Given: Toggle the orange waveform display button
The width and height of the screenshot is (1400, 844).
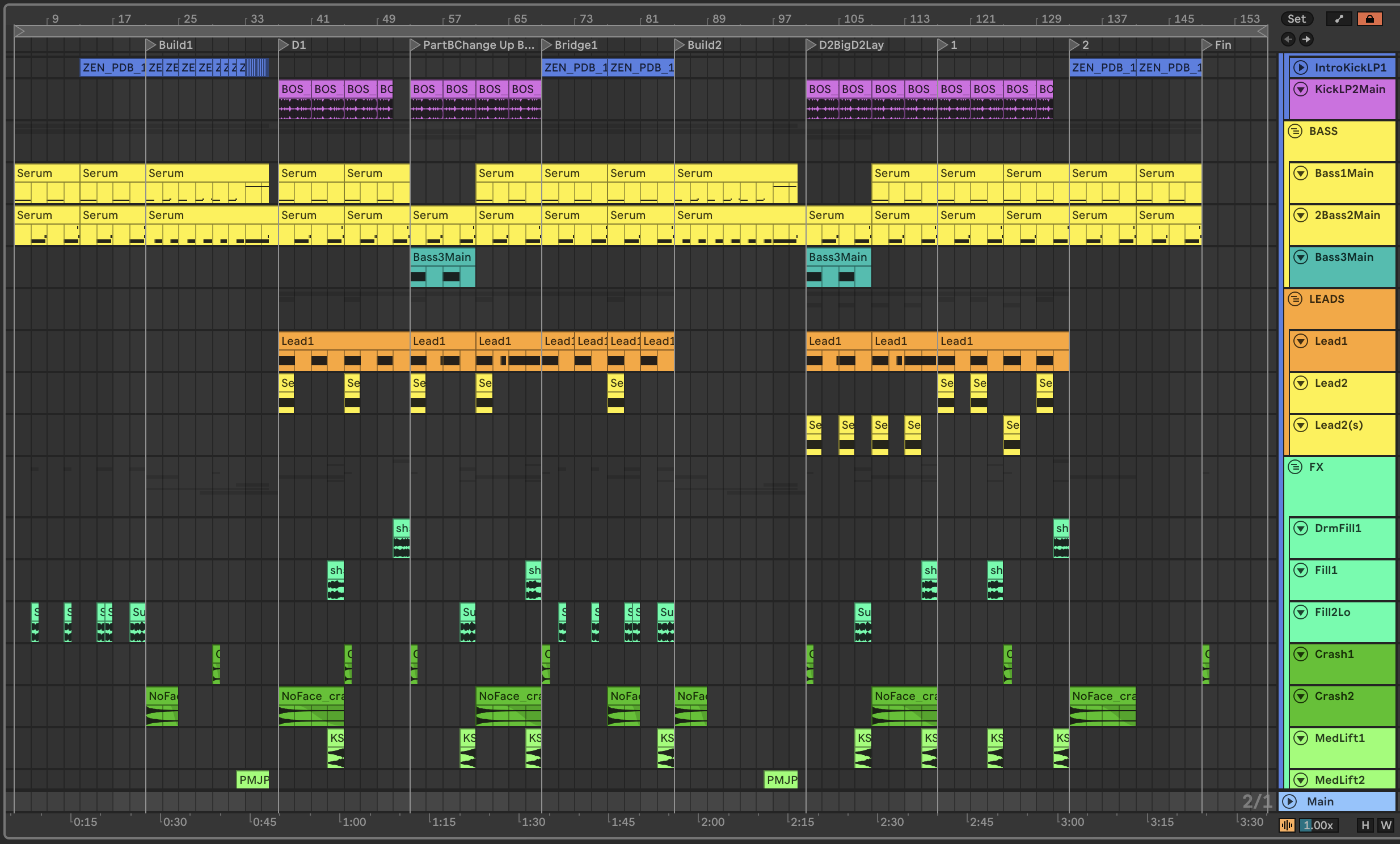Looking at the screenshot, I should point(1287,825).
